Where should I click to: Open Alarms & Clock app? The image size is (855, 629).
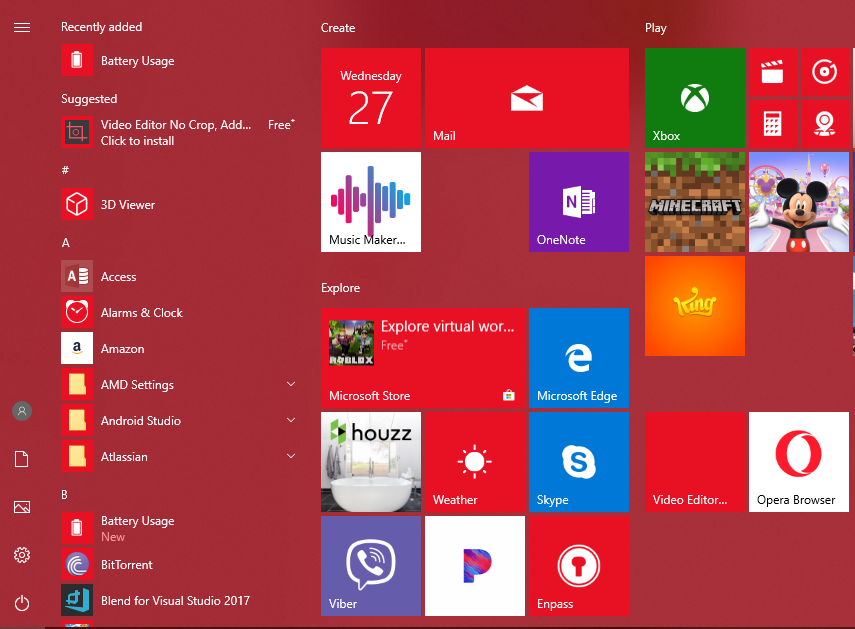[180, 312]
